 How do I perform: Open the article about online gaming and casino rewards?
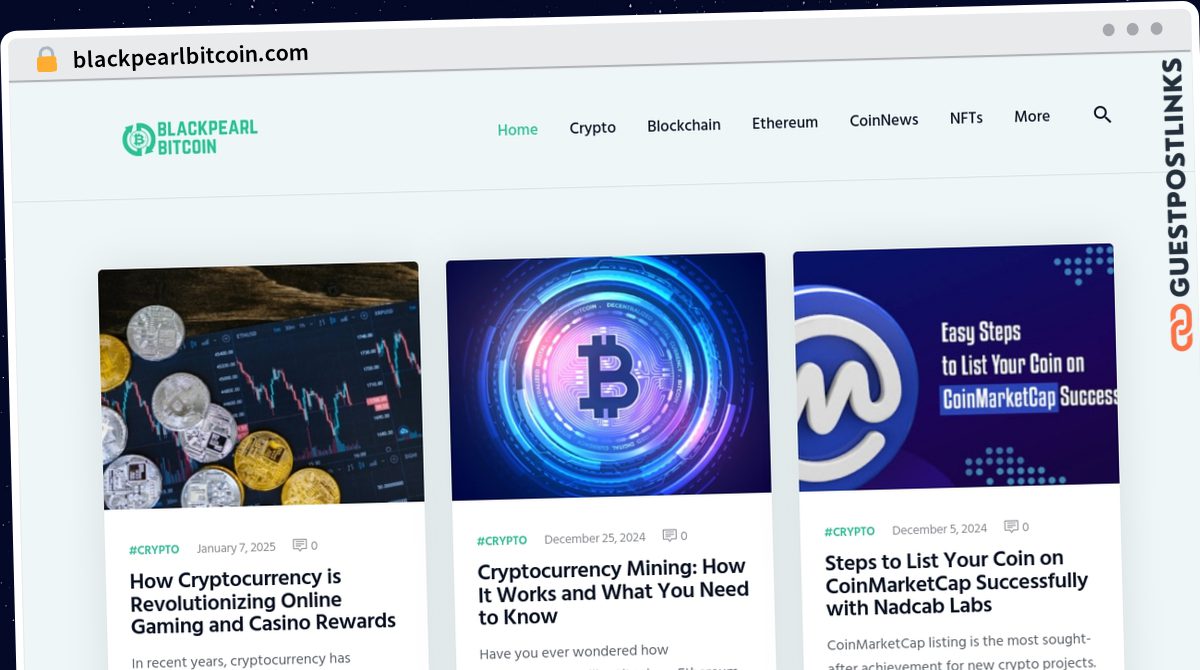tap(263, 600)
